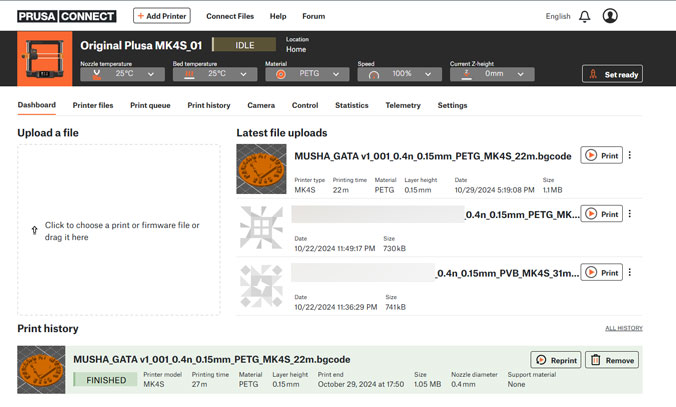This screenshot has height=407, width=676.
Task: Switch to the Print queue tab
Action: (150, 105)
